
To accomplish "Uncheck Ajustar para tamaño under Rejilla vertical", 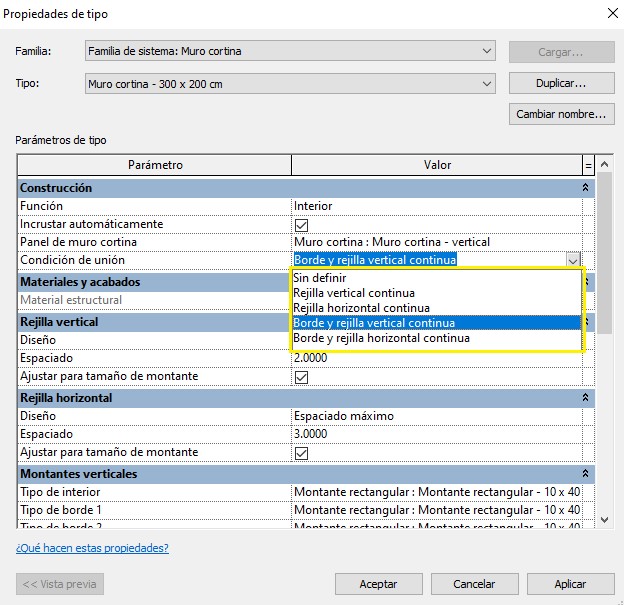I will [301, 377].
